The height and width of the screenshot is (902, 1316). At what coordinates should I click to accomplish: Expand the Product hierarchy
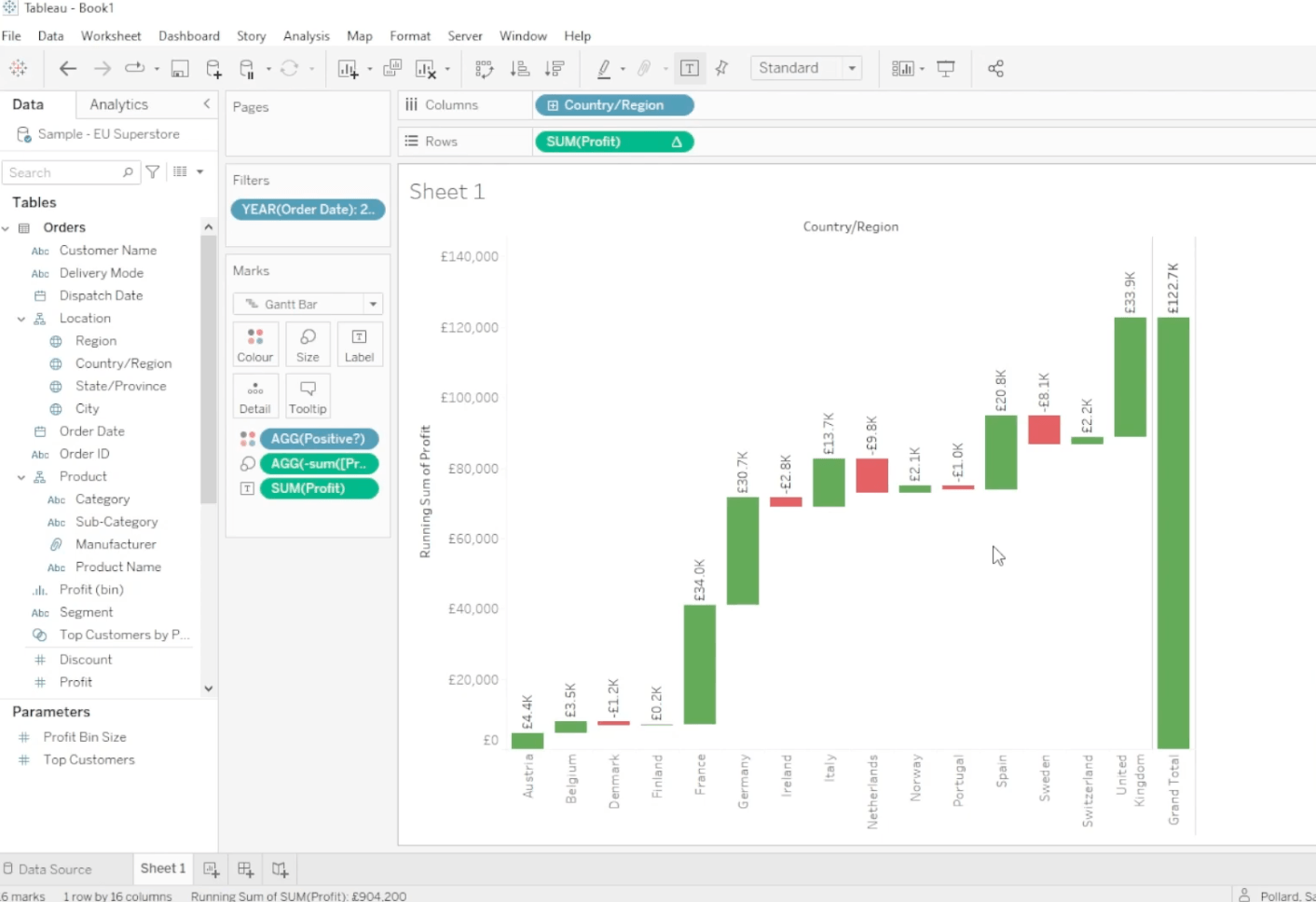tap(21, 476)
